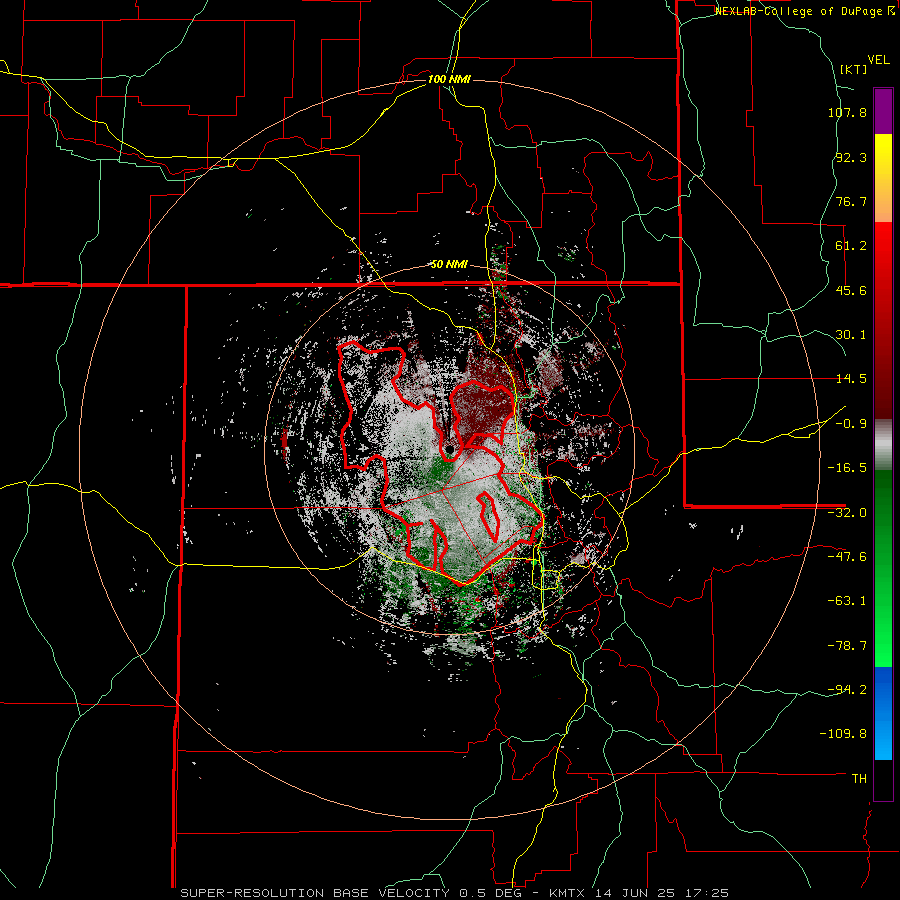Click the -94.2 legend value
Screen dimensions: 900x900
[847, 690]
